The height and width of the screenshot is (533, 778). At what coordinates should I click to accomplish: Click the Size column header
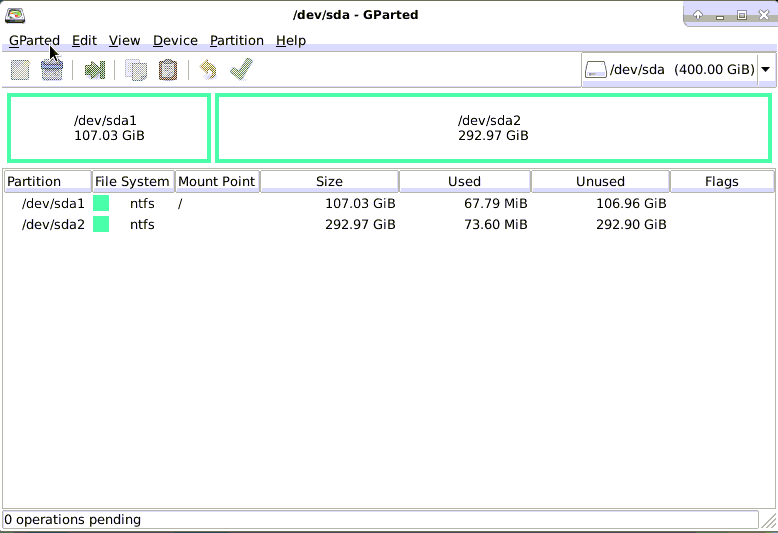click(329, 181)
